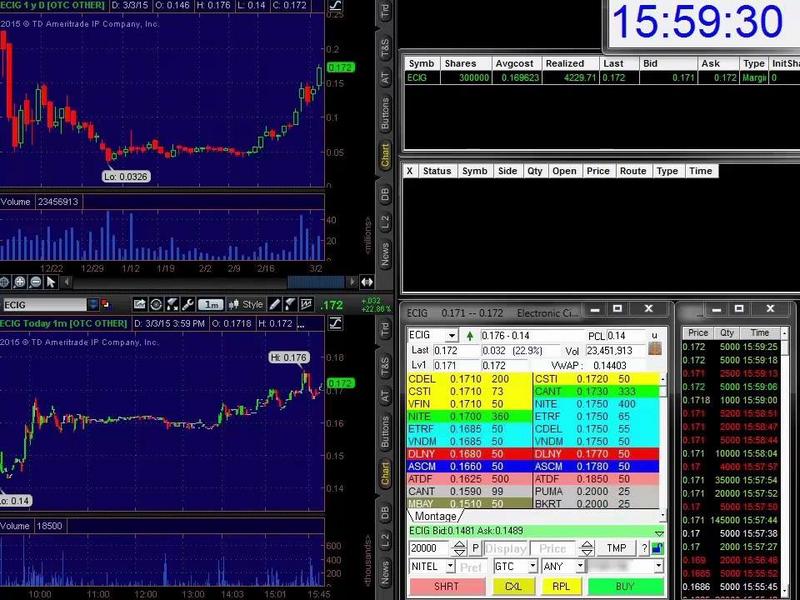The image size is (800, 600).
Task: Select the Chart tab on upper sidebar
Action: pos(385,155)
